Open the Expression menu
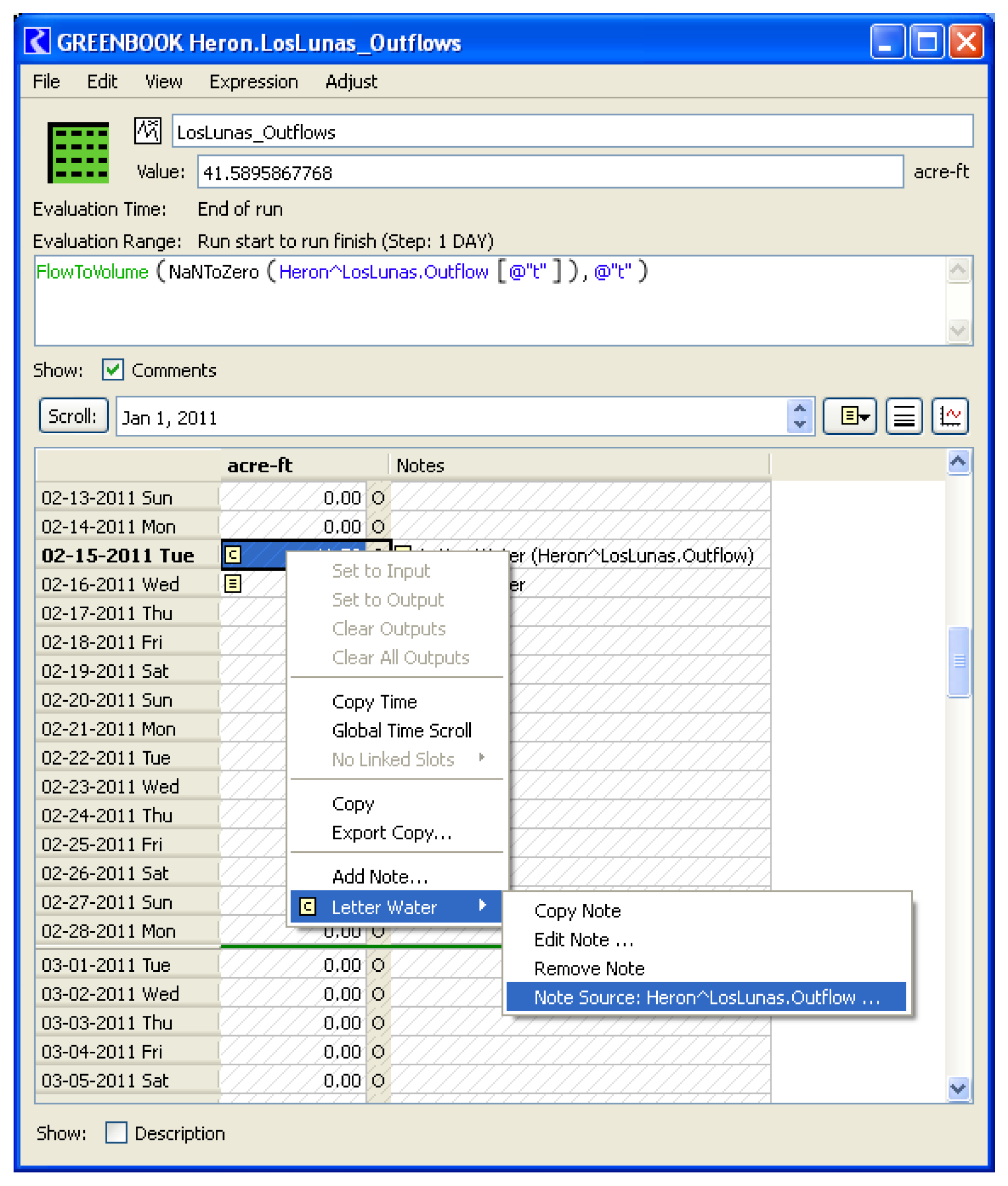This screenshot has height=1186, width=1008. click(x=253, y=82)
